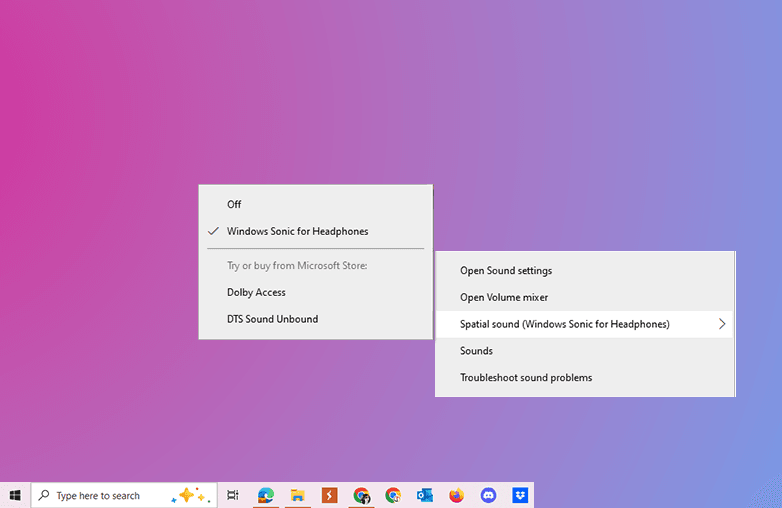The height and width of the screenshot is (508, 782).
Task: Click the Task View icon
Action: (233, 495)
